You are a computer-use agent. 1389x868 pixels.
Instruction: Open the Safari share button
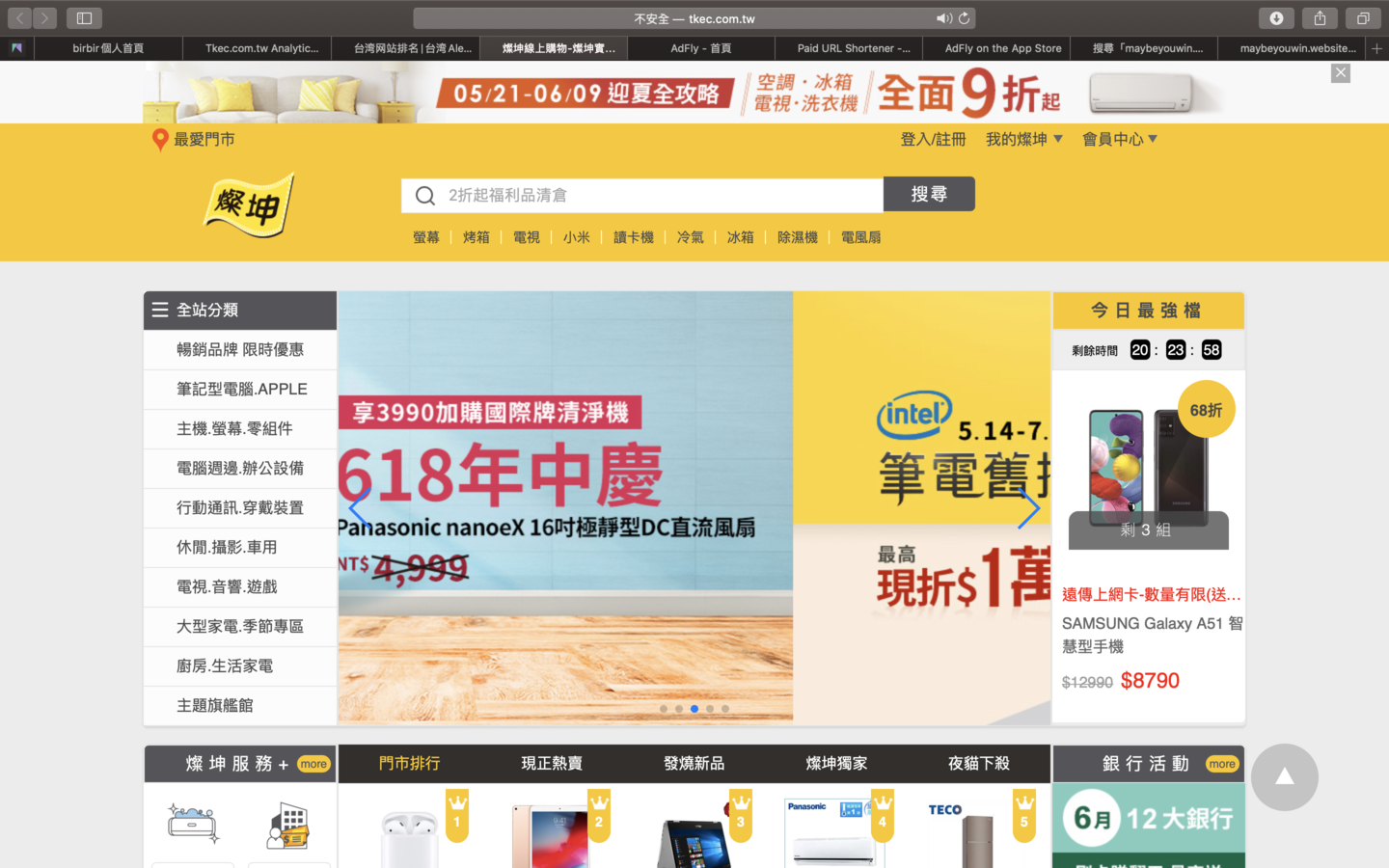(x=1320, y=18)
